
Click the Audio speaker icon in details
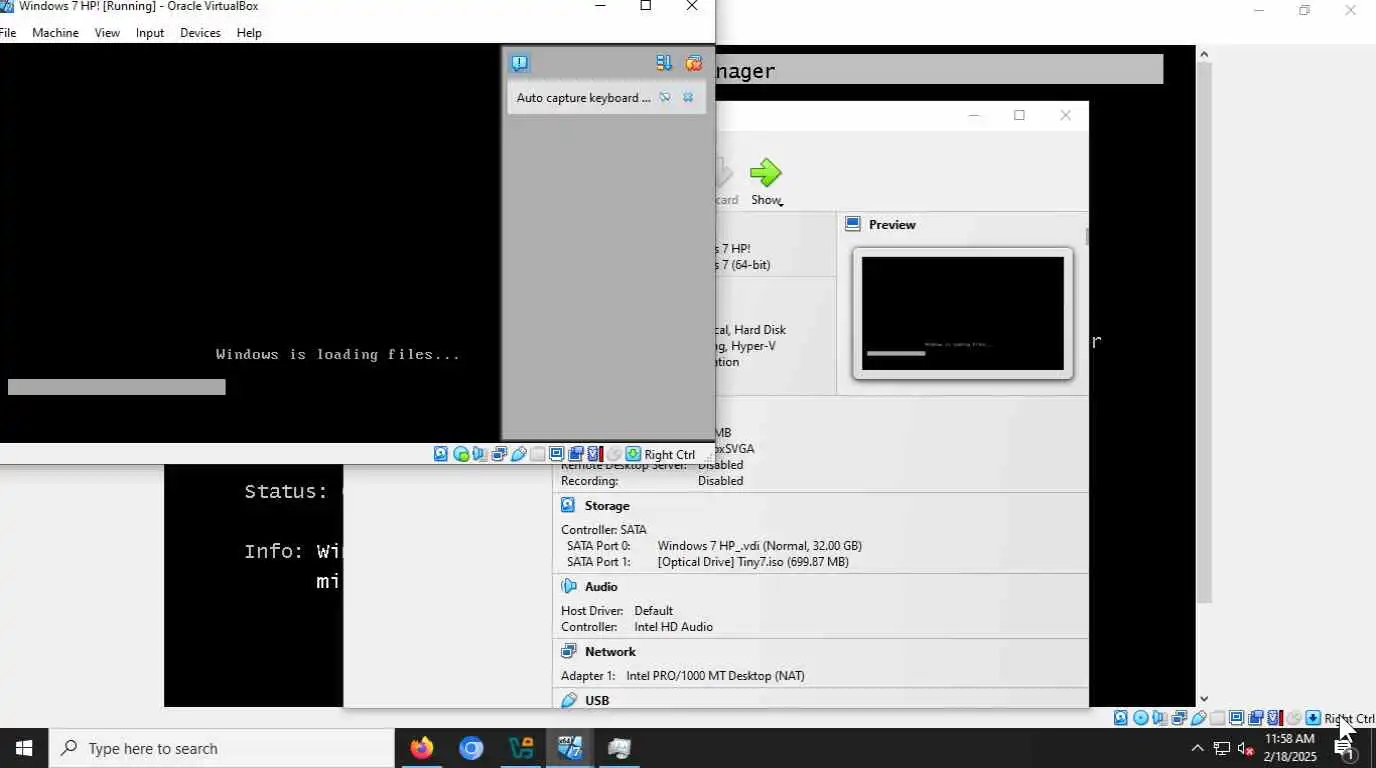569,587
